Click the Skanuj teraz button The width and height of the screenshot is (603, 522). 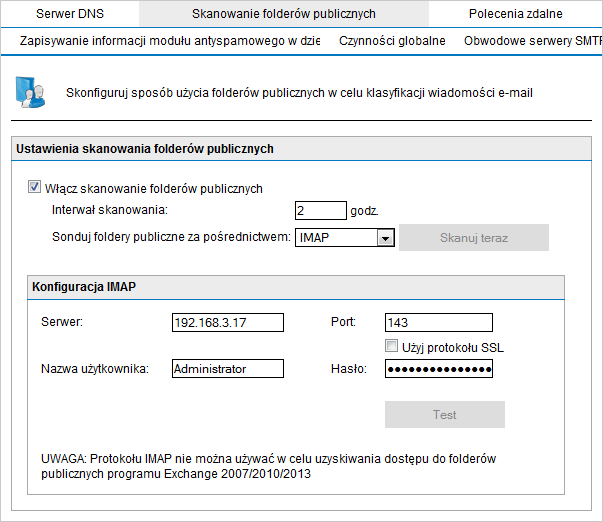(474, 238)
